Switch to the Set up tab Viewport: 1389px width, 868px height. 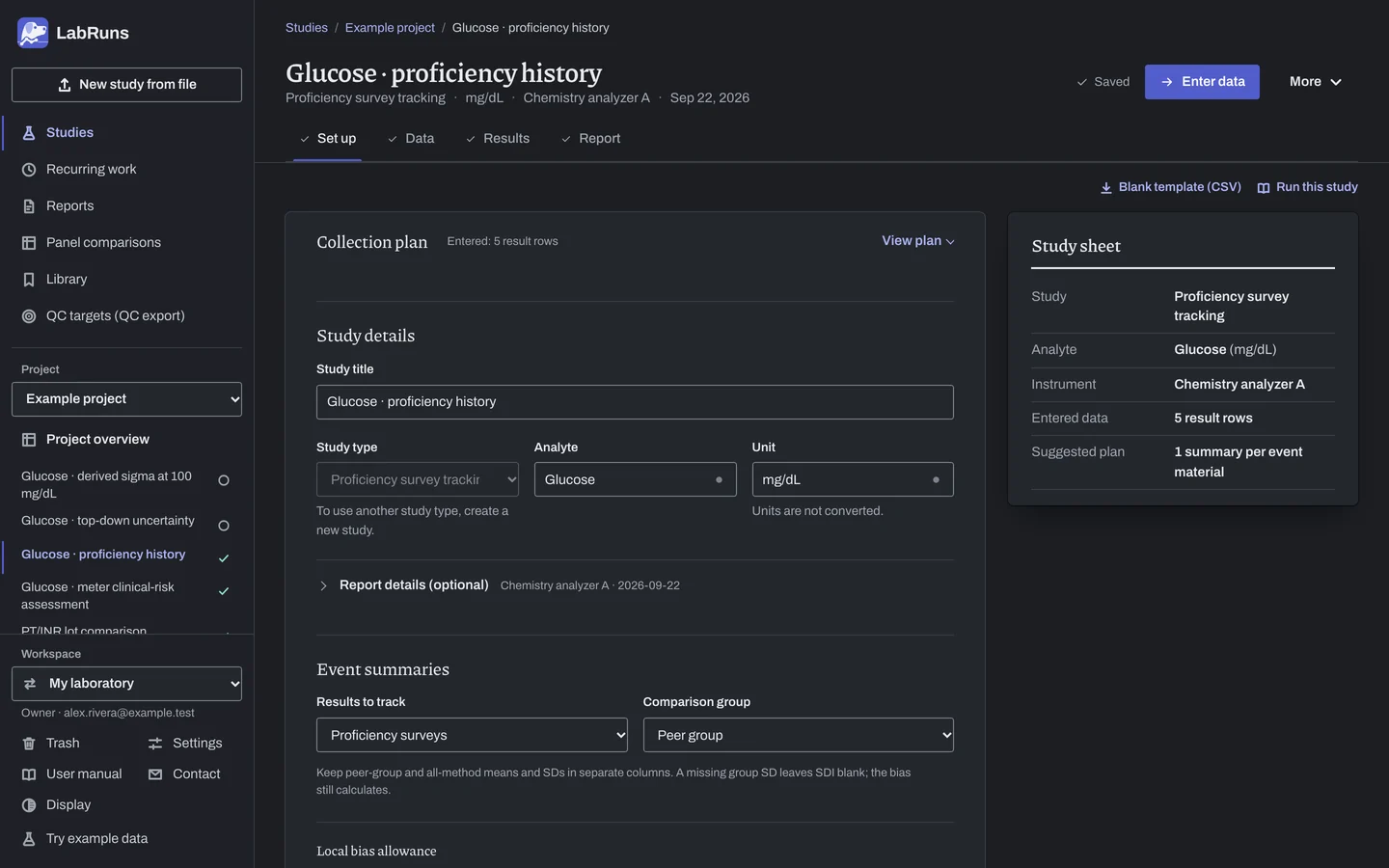click(327, 139)
